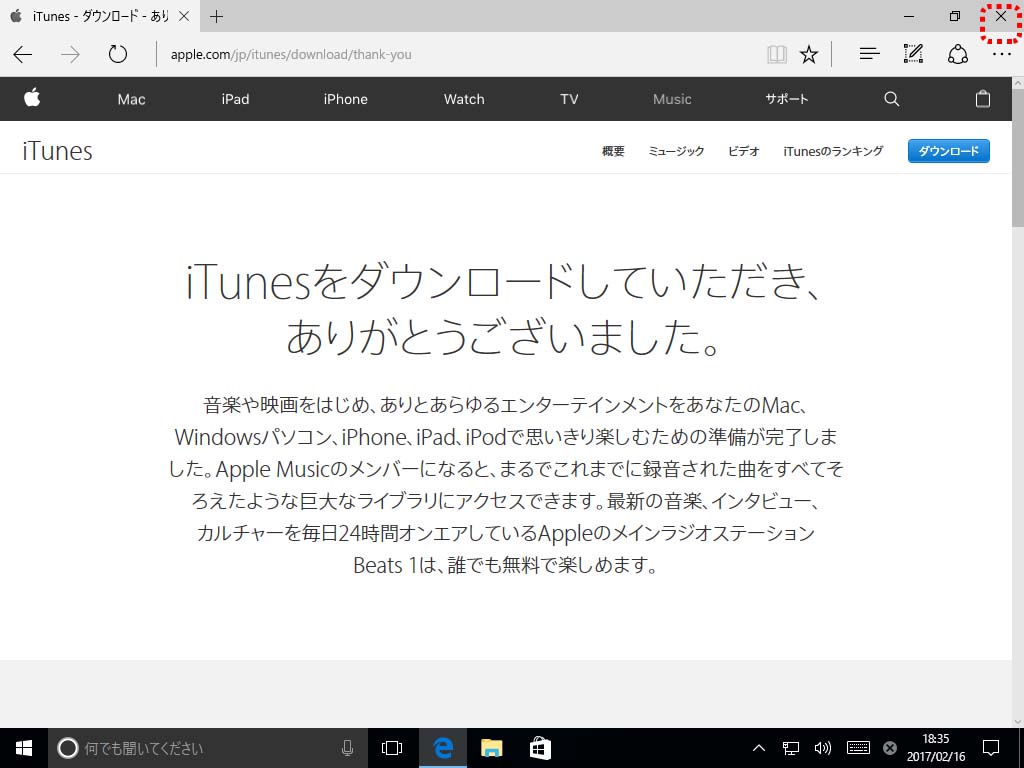1024x768 pixels.
Task: Click the address bar URL field
Action: [x=450, y=54]
